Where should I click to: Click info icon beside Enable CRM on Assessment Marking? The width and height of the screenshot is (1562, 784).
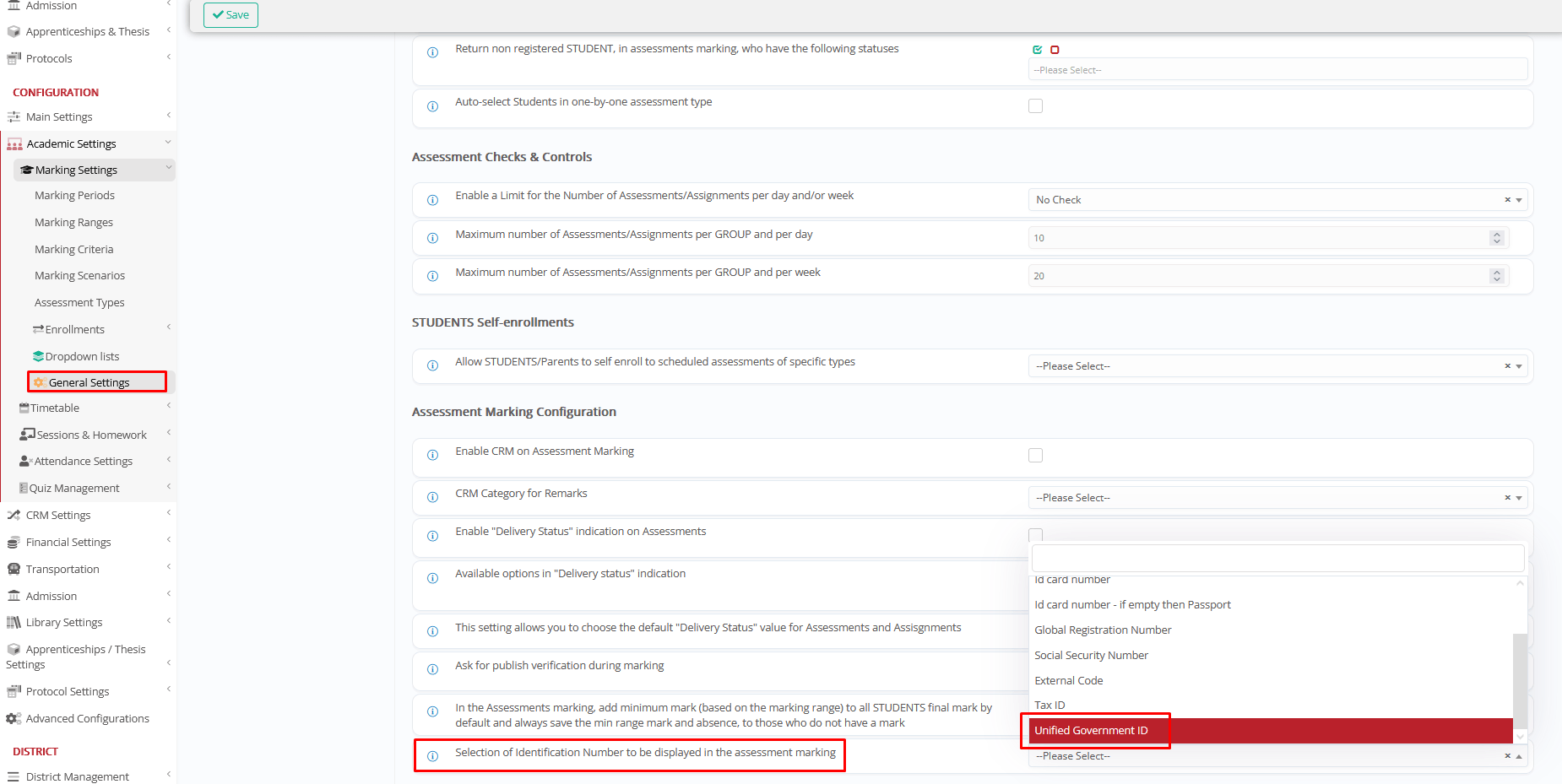pos(432,456)
